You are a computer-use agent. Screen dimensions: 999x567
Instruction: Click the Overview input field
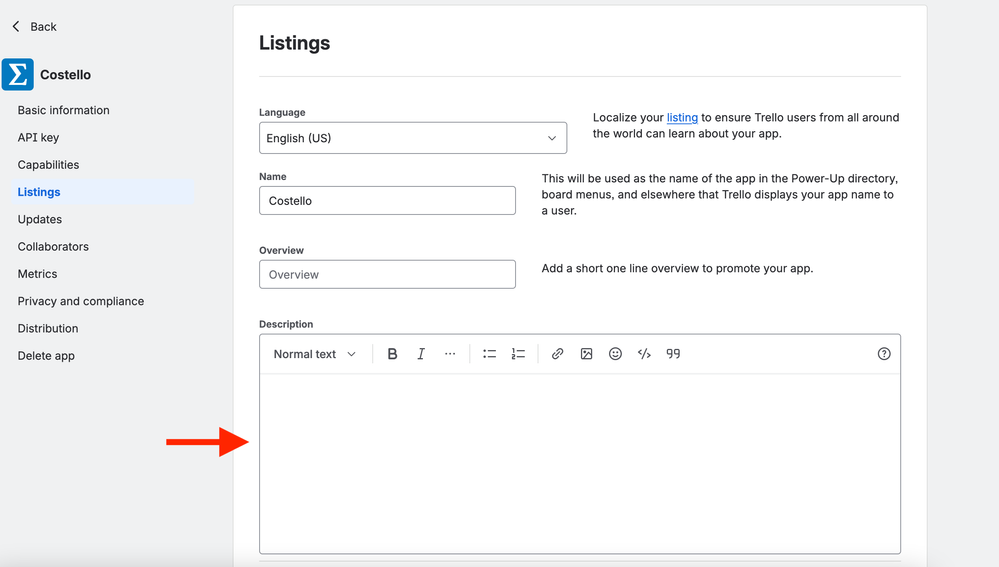(387, 275)
